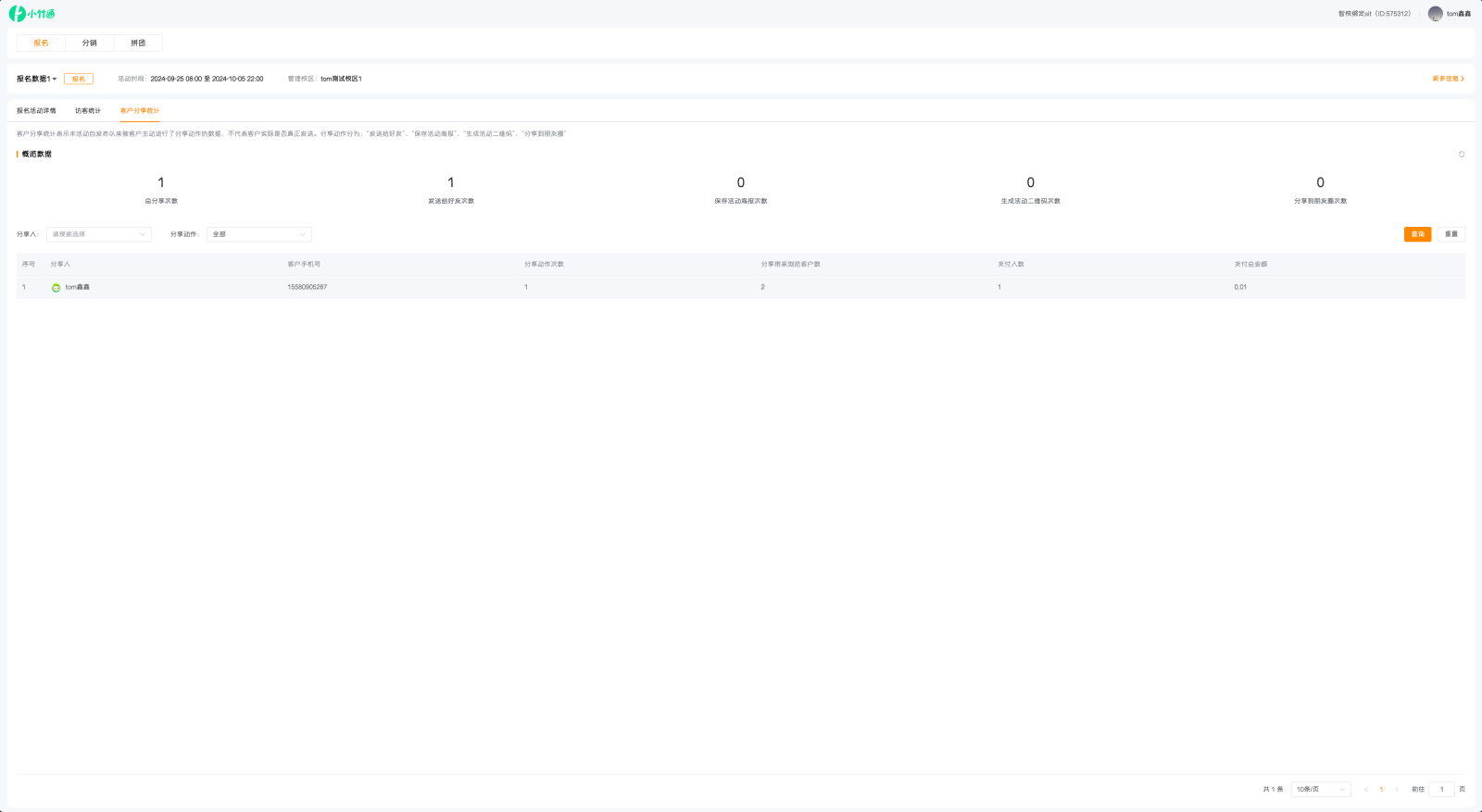Open the 分享人 search select box
Viewport: 1482px width, 812px height.
click(x=98, y=234)
